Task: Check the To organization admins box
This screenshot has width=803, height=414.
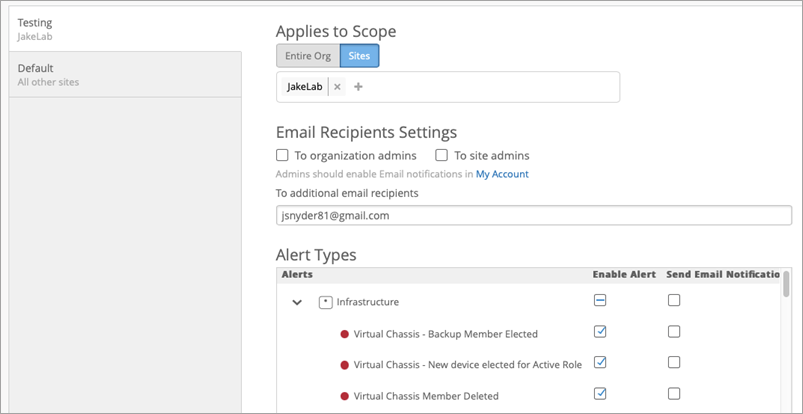Action: [283, 156]
